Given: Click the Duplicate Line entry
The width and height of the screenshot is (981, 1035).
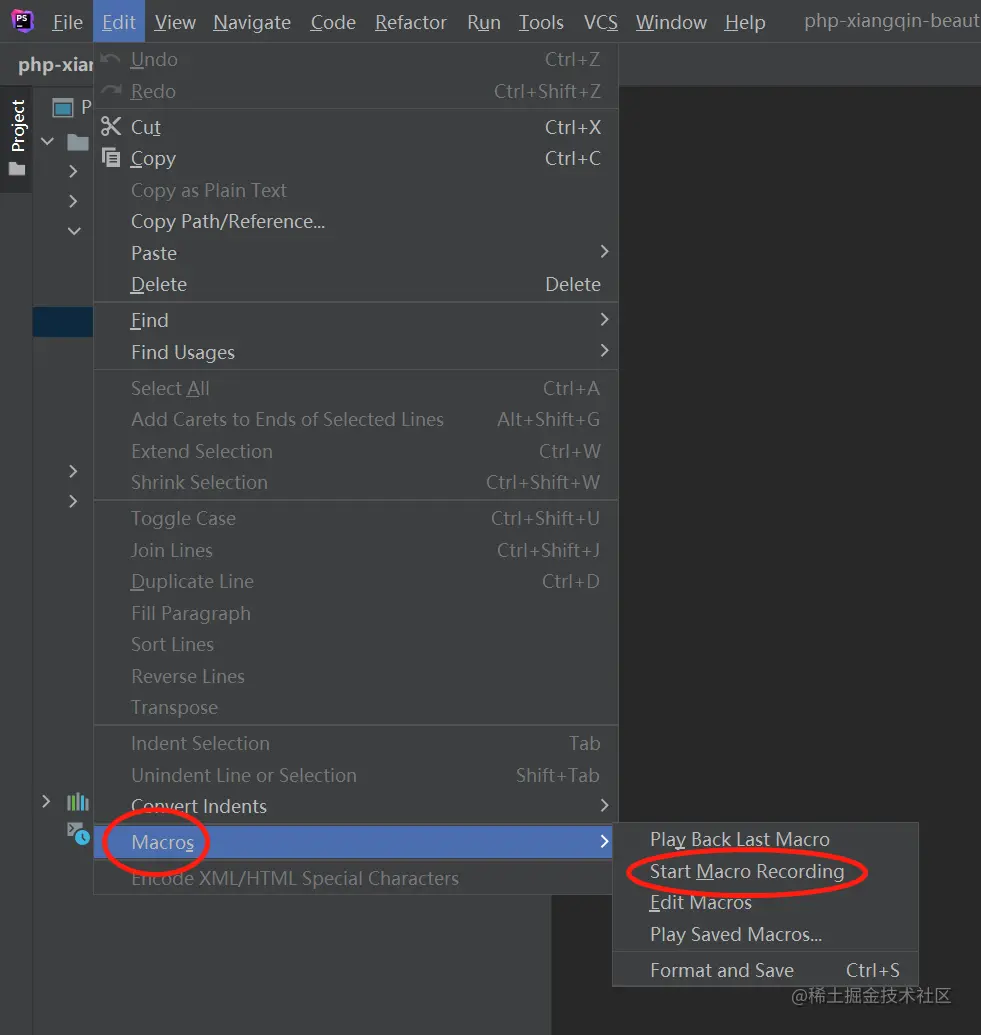Looking at the screenshot, I should pos(356,582).
